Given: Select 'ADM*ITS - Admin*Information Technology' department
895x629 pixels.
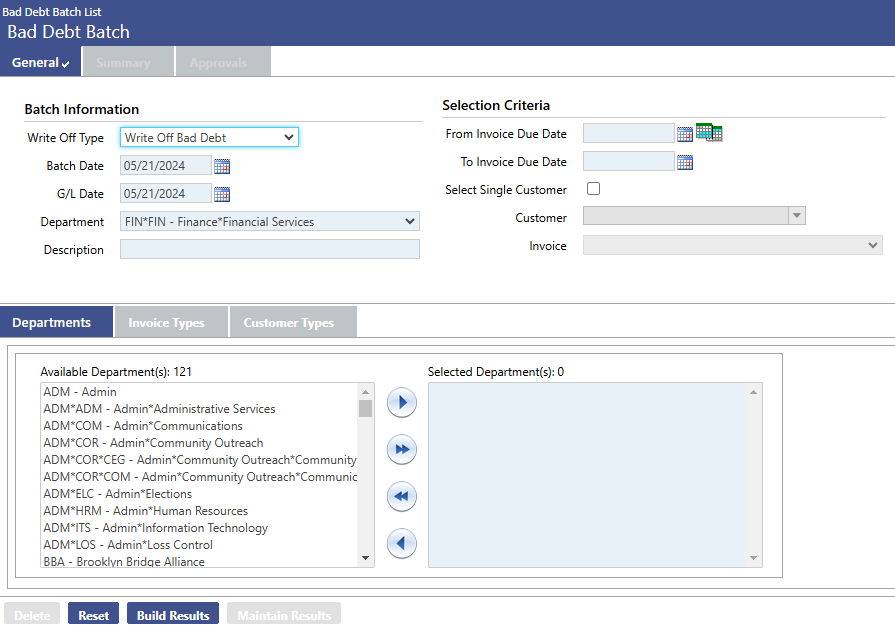Looking at the screenshot, I should tap(199, 528).
